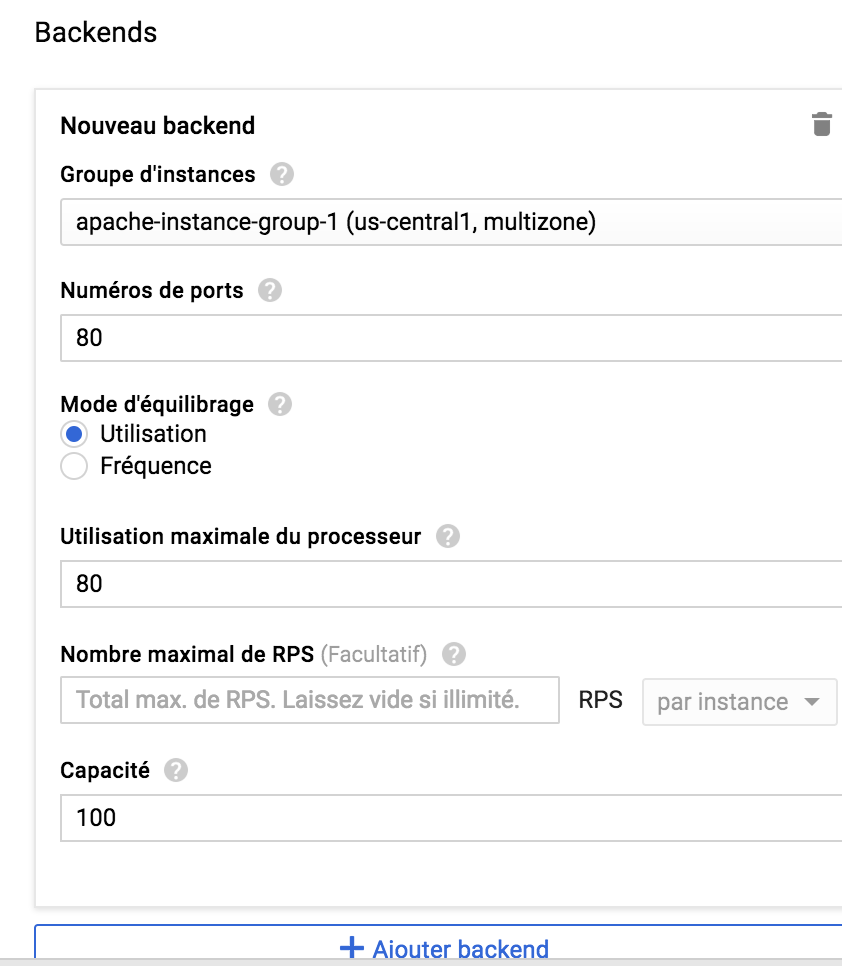The width and height of the screenshot is (842, 966).
Task: Expand the apache-instance-group-1 combo box arrow
Action: click(830, 222)
